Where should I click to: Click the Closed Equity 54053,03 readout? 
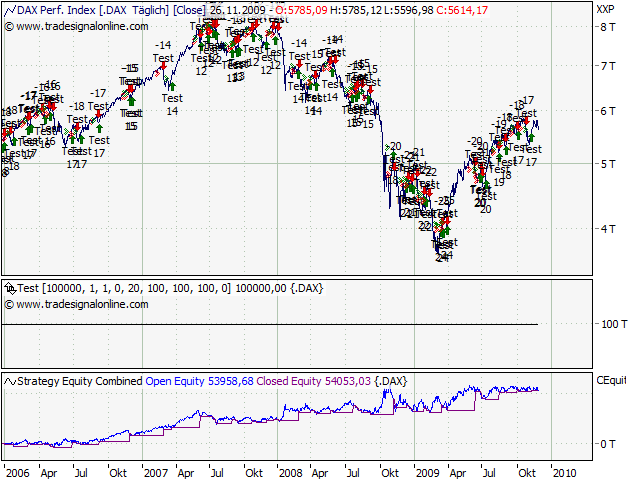[313, 381]
